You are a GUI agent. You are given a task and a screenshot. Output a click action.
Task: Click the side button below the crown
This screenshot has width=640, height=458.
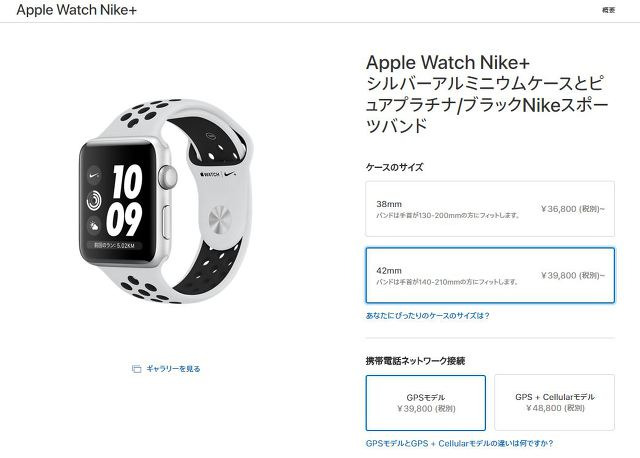point(167,223)
